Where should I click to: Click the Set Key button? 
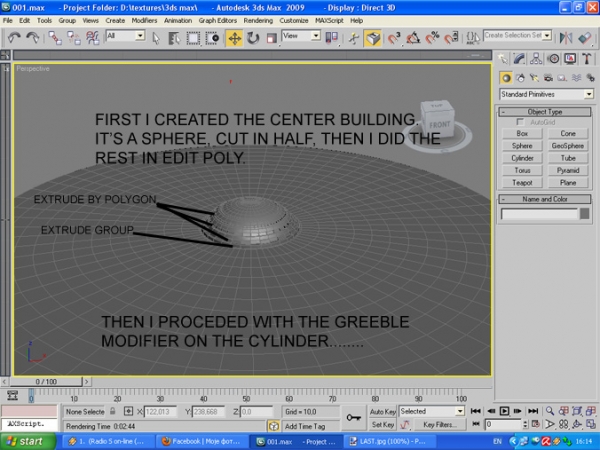click(x=383, y=425)
